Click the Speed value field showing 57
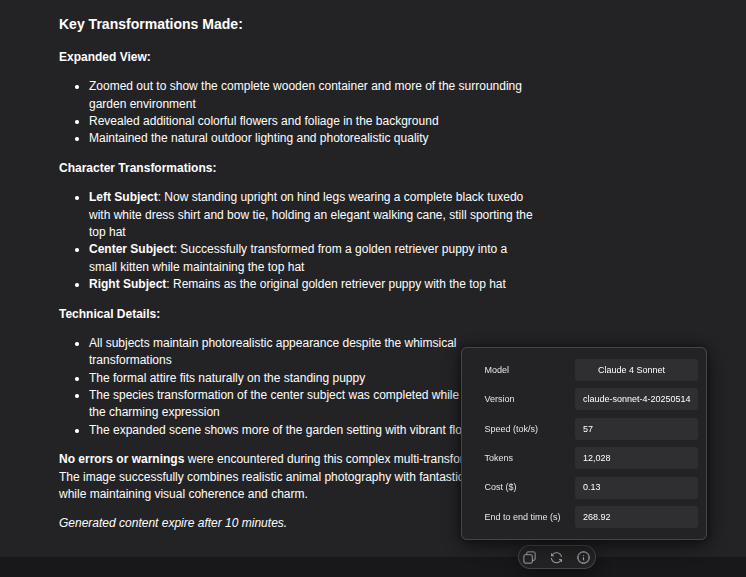This screenshot has height=577, width=746. pyautogui.click(x=636, y=429)
